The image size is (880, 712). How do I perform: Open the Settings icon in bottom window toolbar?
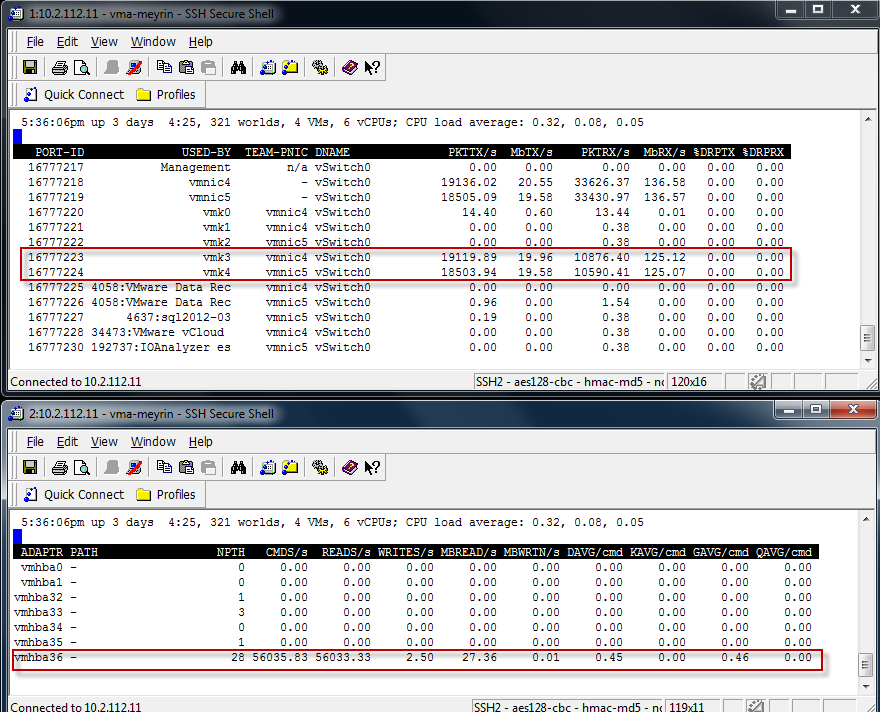click(x=320, y=467)
